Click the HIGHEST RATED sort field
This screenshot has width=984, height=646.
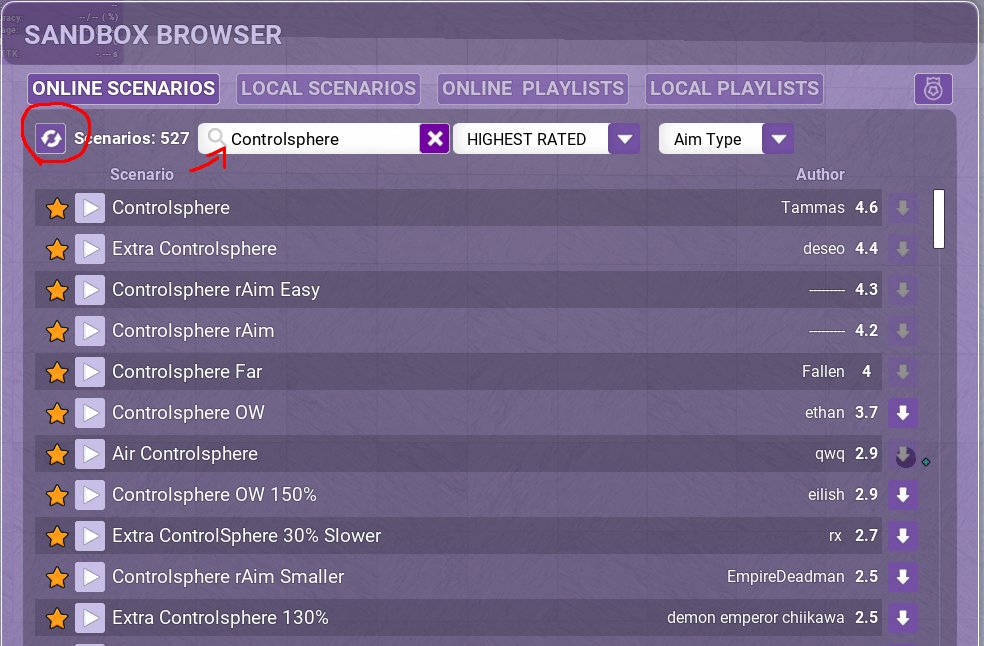tap(531, 139)
